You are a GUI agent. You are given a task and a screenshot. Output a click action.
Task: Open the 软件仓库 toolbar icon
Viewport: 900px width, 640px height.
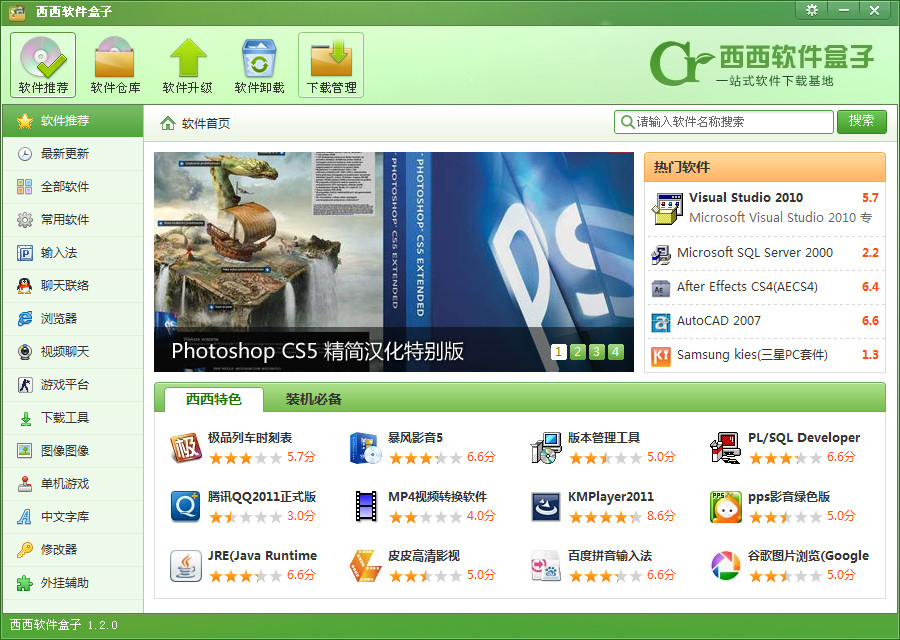[115, 65]
